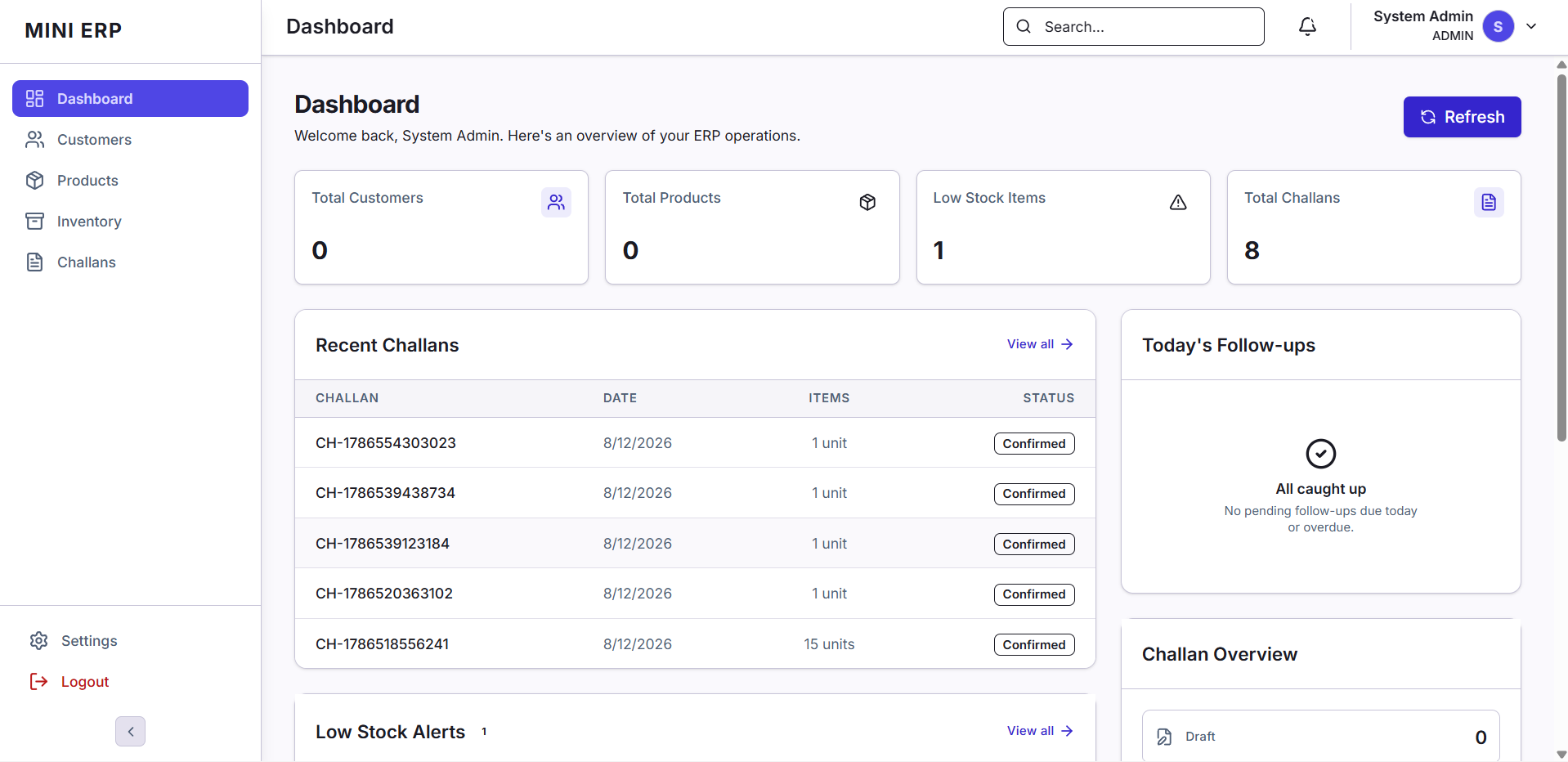
Task: Click the Draft document icon in Challan Overview
Action: click(1164, 737)
